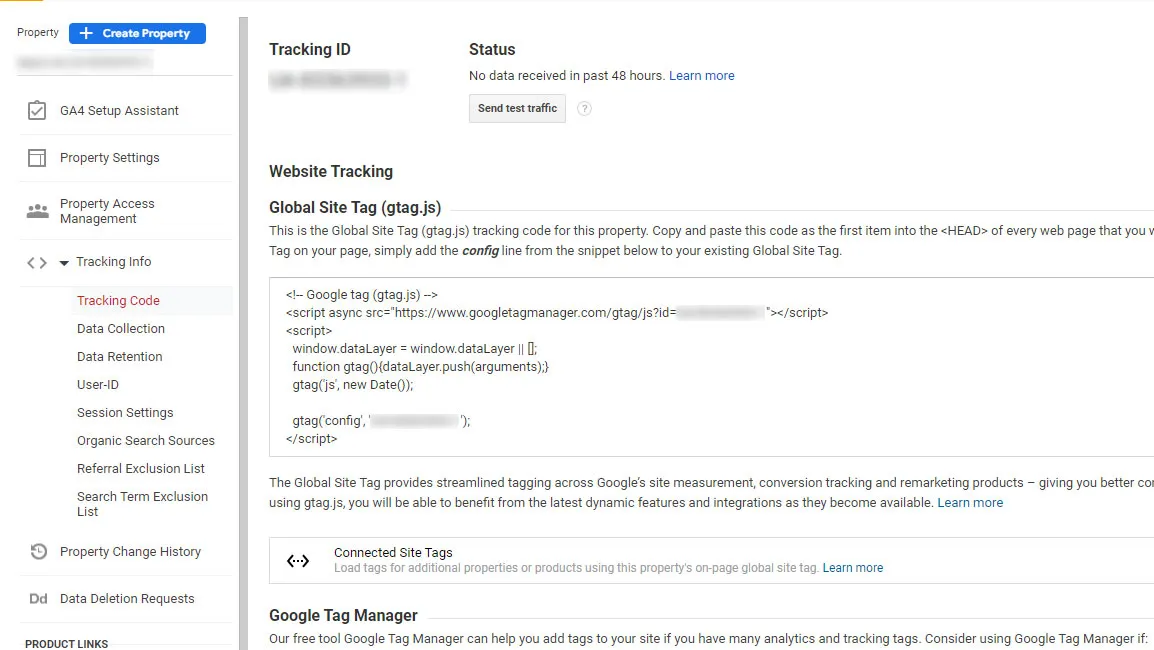Image resolution: width=1154 pixels, height=650 pixels.
Task: Click the Google Tag Manager heading
Action: click(x=343, y=615)
